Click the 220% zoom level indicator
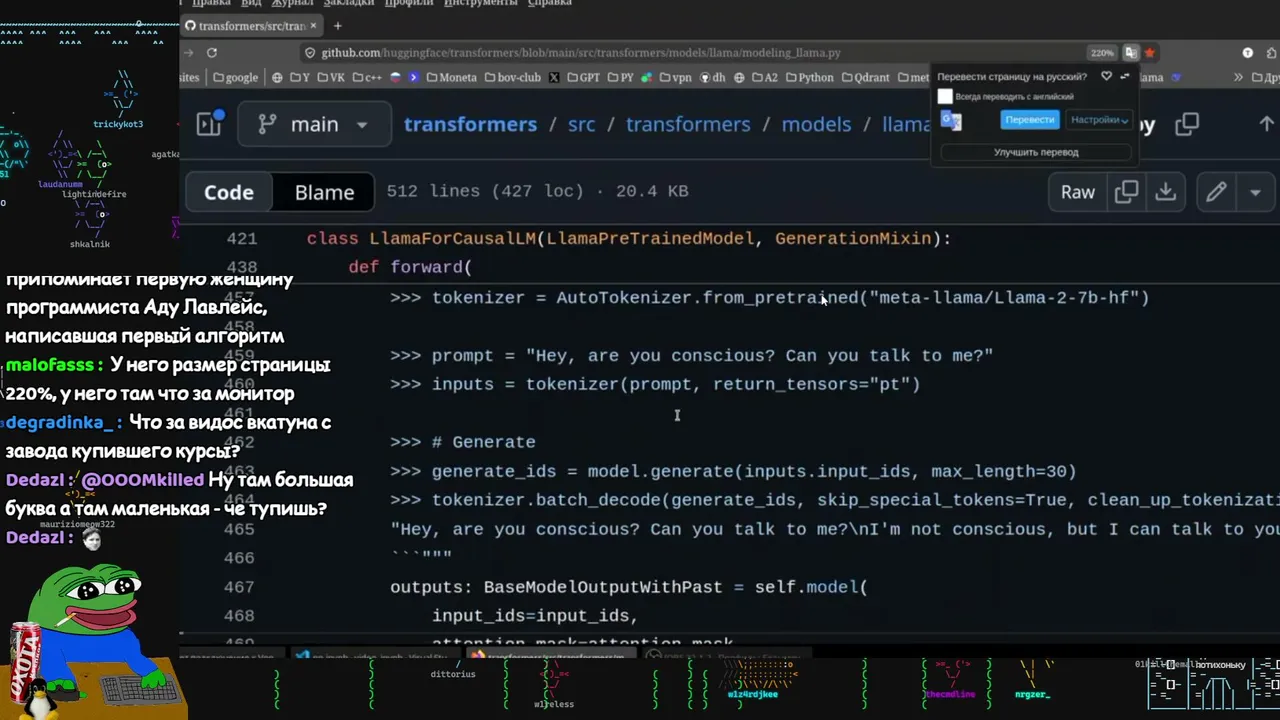Image resolution: width=1280 pixels, height=720 pixels. [1101, 53]
